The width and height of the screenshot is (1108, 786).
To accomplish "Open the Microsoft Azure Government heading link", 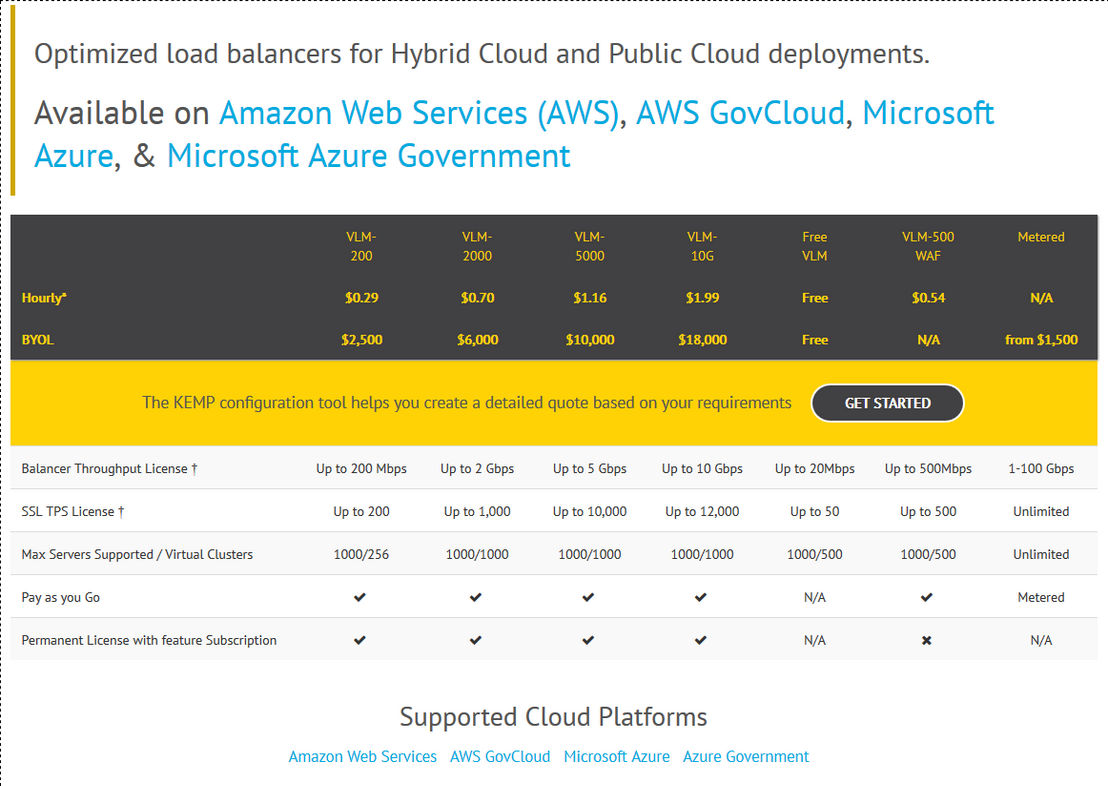I will click(368, 156).
